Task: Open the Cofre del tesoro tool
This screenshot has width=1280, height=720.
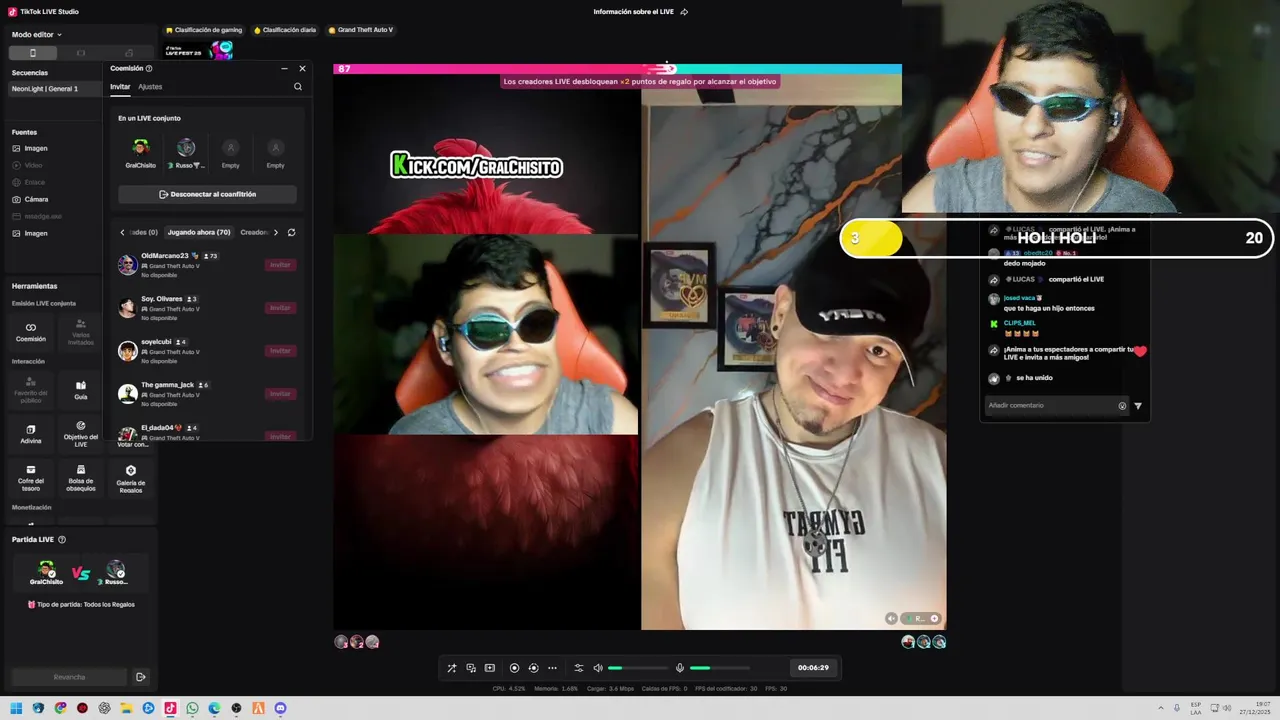Action: click(x=31, y=478)
